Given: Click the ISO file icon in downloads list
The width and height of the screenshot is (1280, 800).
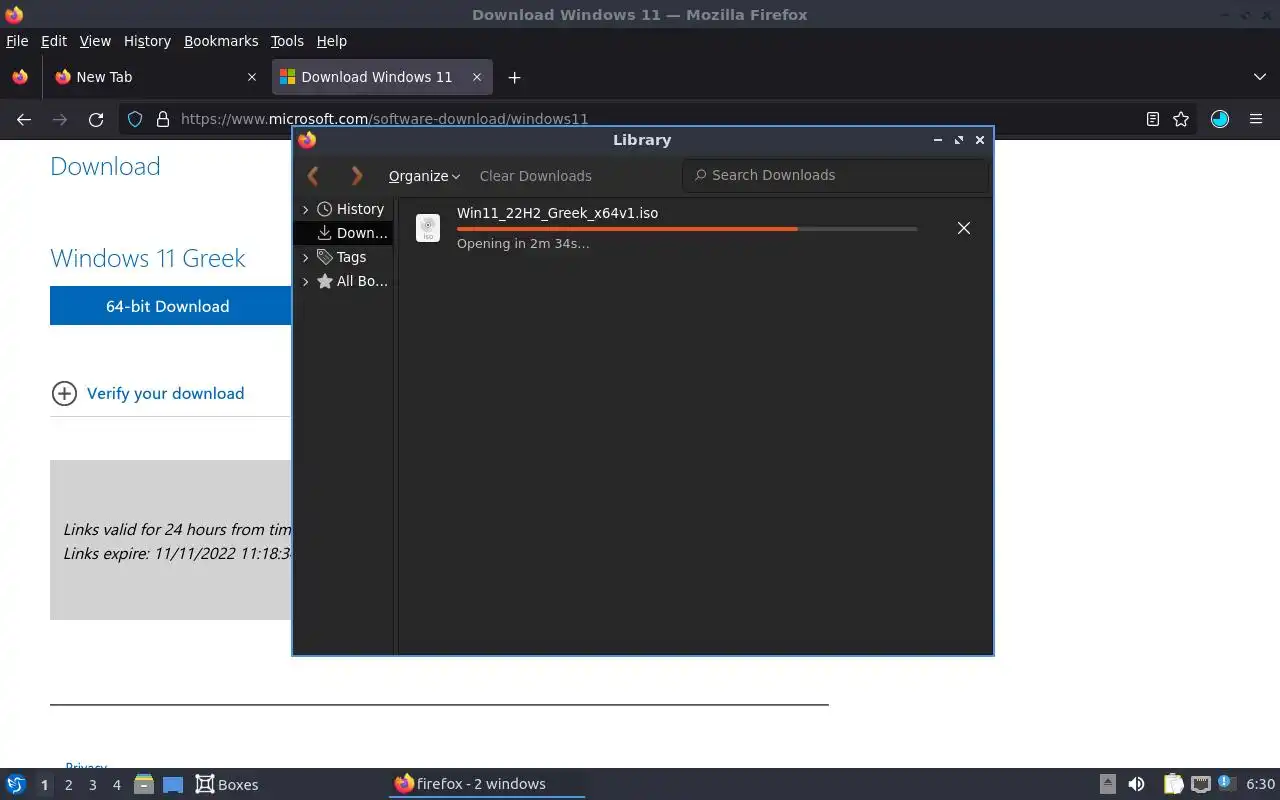Looking at the screenshot, I should coord(428,228).
